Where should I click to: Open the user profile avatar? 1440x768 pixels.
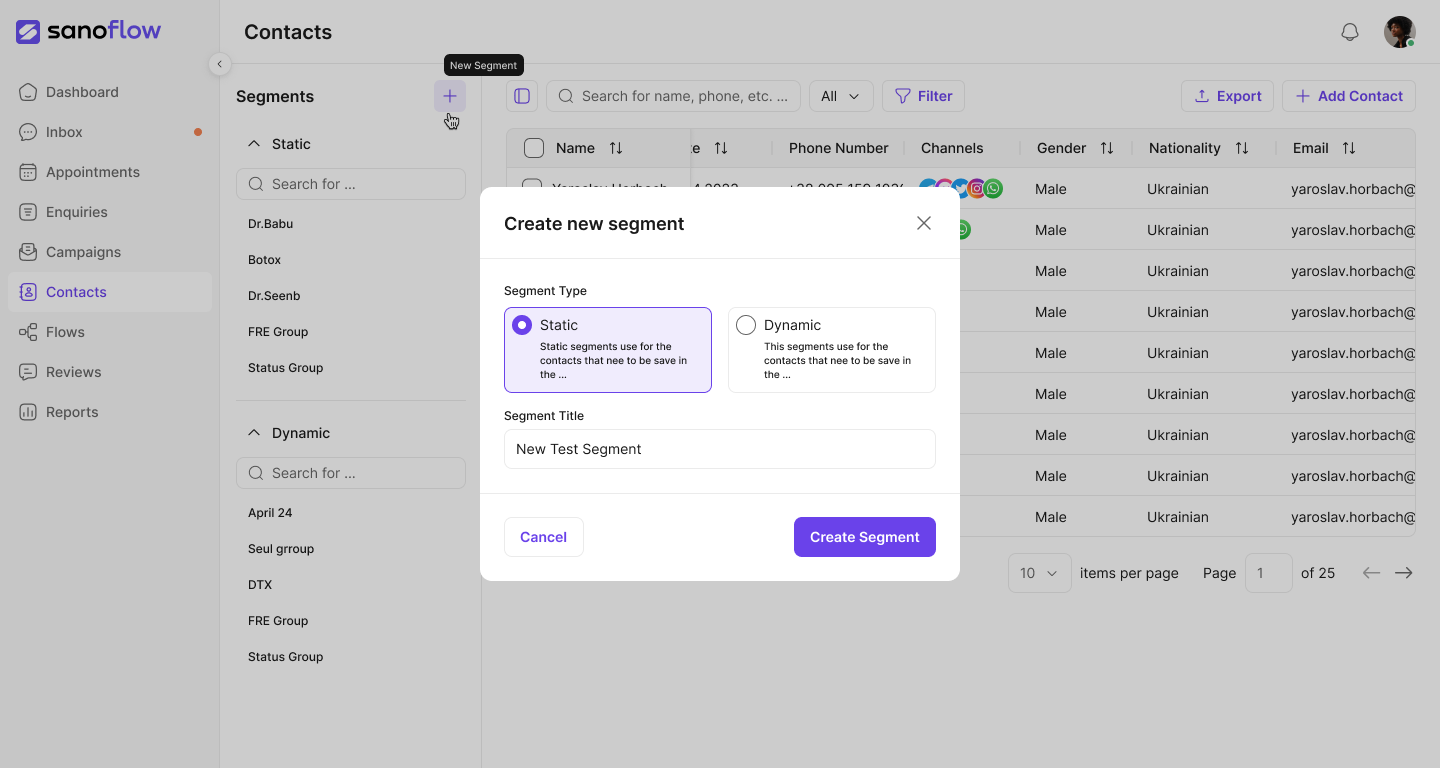(x=1400, y=32)
